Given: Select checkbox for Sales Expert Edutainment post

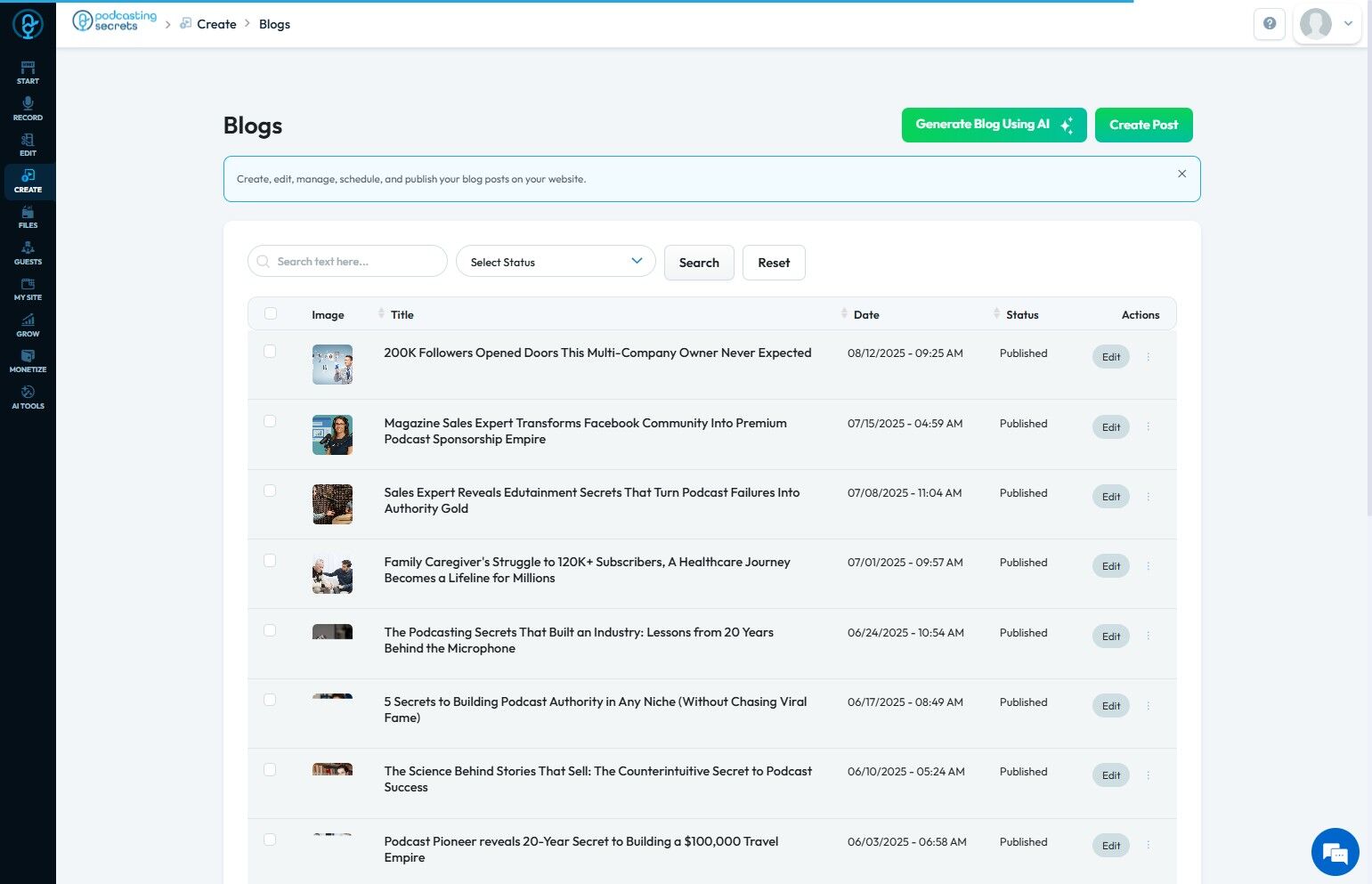Looking at the screenshot, I should (x=270, y=491).
